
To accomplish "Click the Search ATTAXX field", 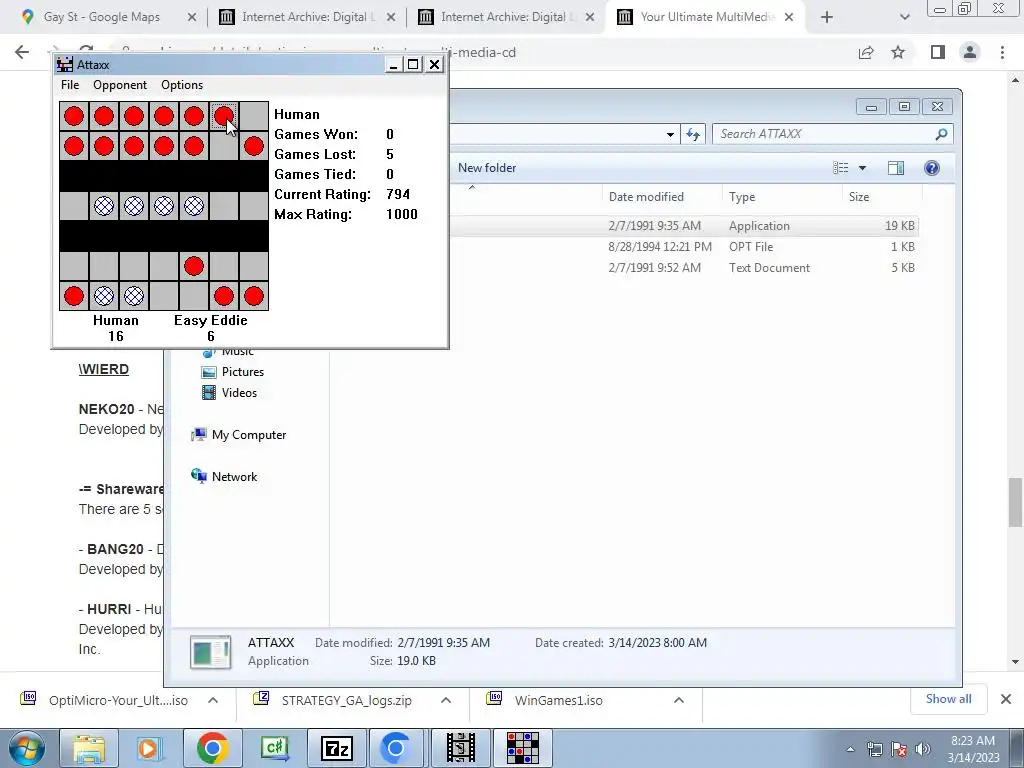I will point(824,134).
